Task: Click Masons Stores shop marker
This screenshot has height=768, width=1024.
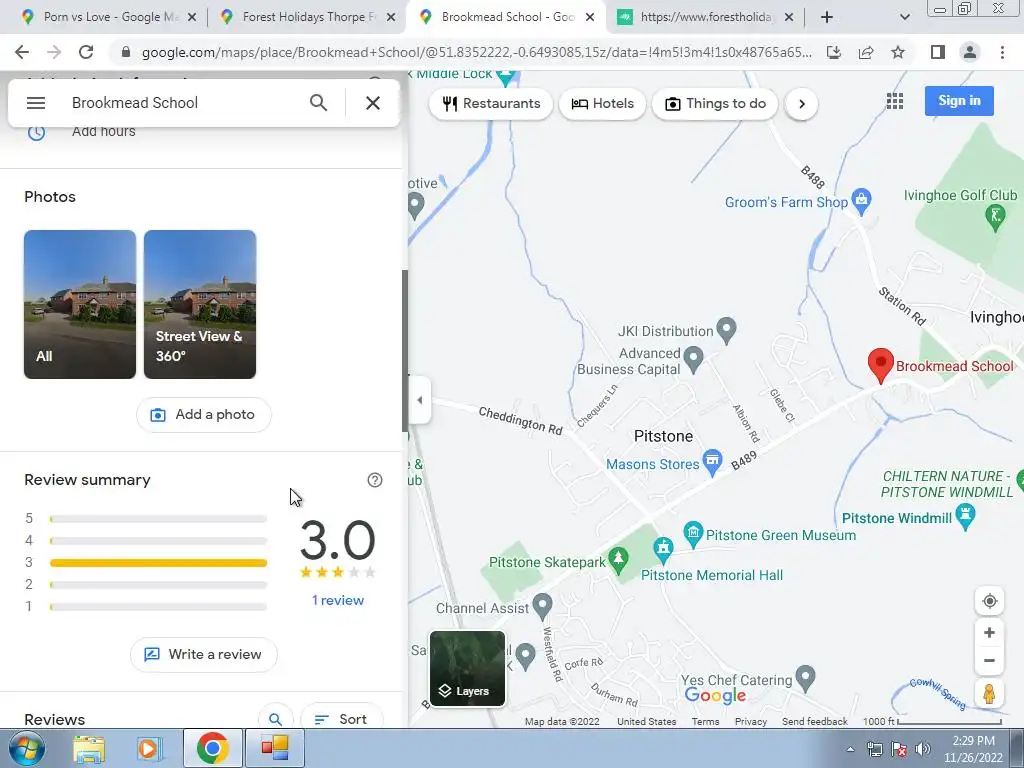Action: point(712,462)
